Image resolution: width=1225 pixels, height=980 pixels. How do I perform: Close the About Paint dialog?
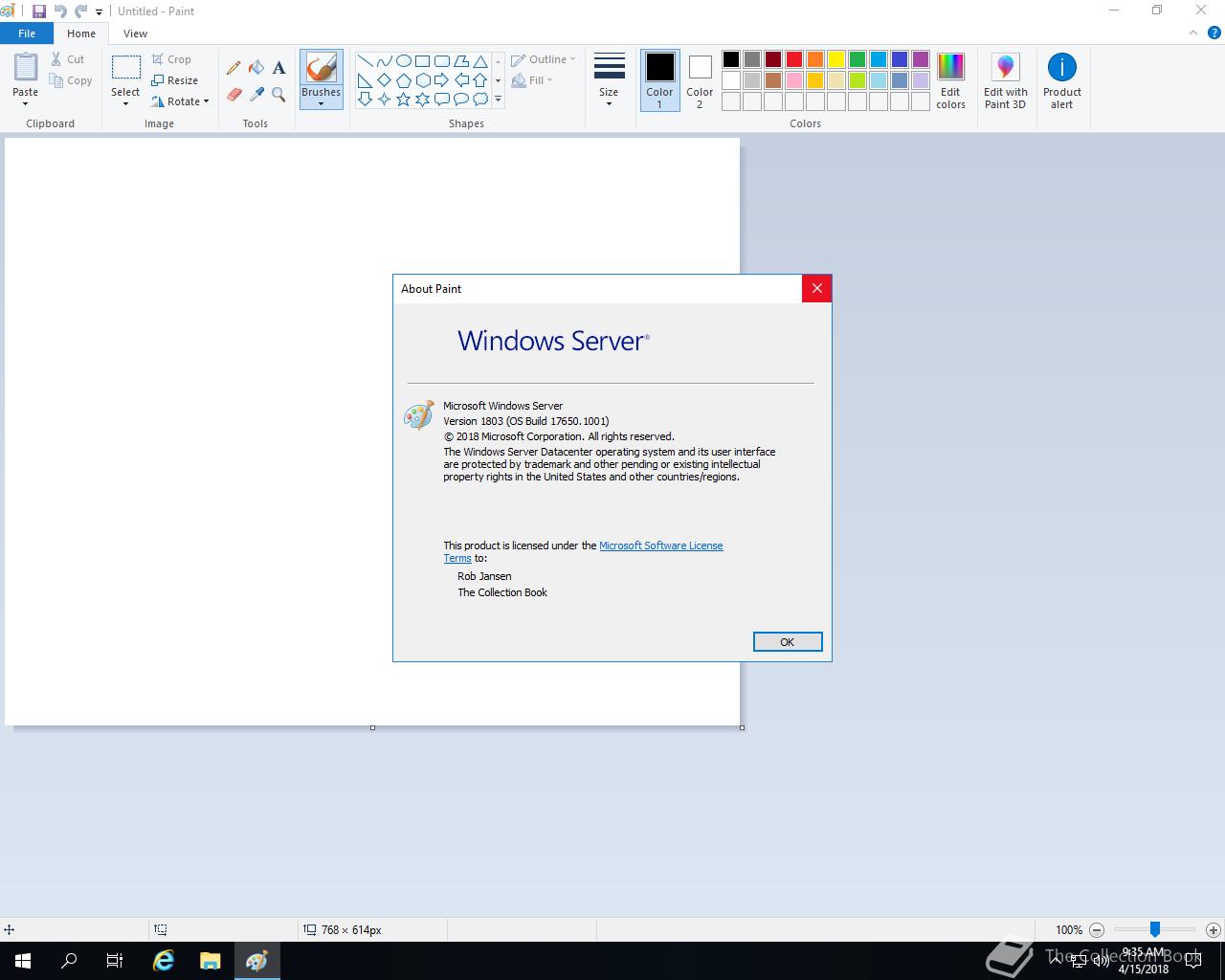coord(816,288)
